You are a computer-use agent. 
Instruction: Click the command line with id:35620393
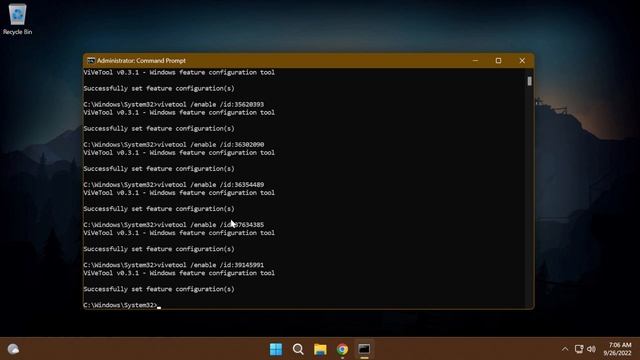point(173,104)
